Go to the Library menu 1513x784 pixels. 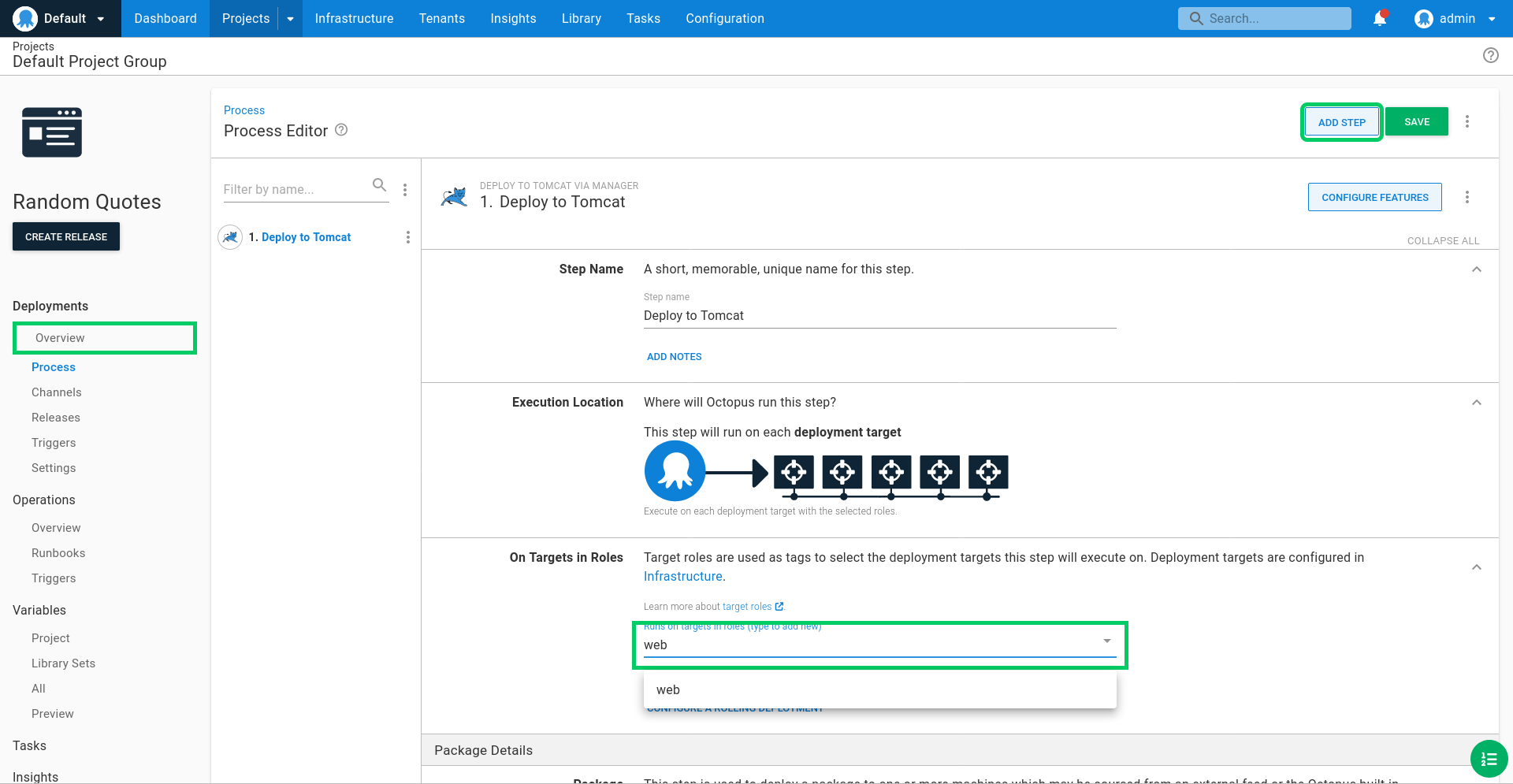[x=582, y=18]
